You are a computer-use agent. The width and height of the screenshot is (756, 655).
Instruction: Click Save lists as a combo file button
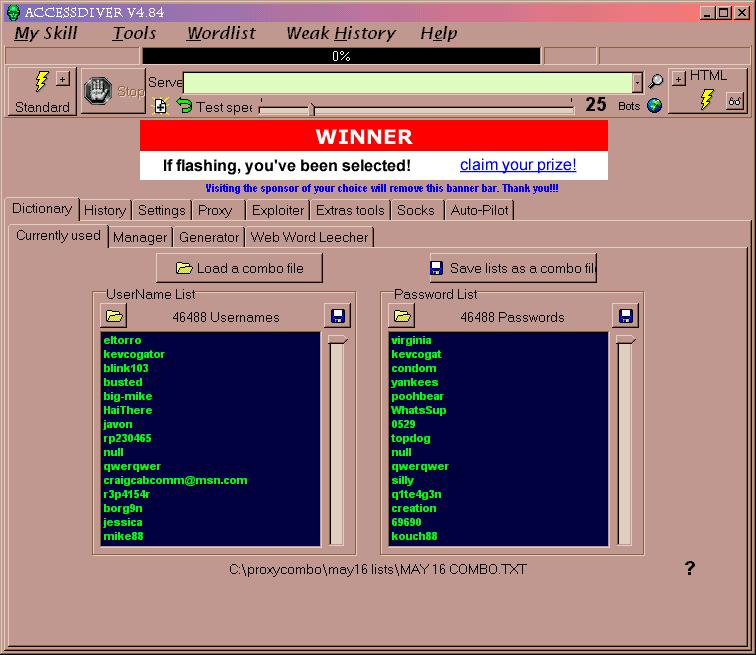(x=513, y=268)
